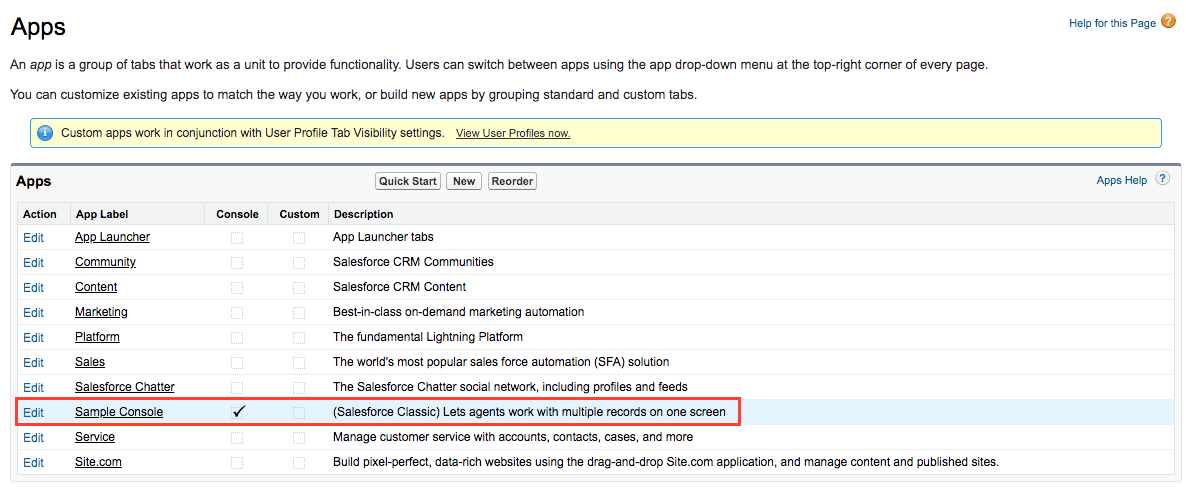Click Console checkbox in App Launcher row
Viewport: 1186px width, 487px height.
click(237, 238)
